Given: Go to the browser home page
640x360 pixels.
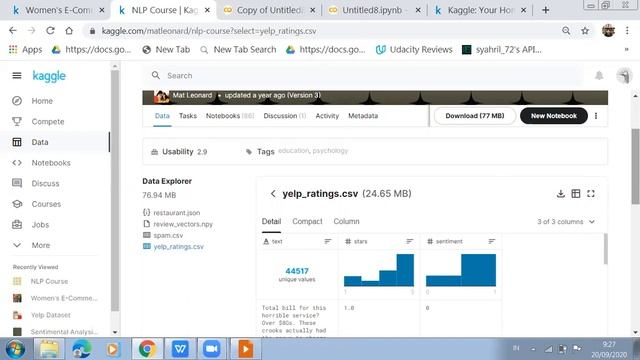Looking at the screenshot, I should (69, 31).
